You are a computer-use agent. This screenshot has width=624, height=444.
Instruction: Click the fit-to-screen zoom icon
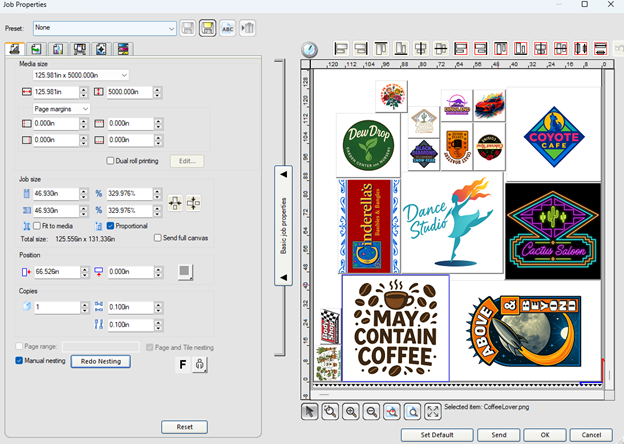point(433,411)
